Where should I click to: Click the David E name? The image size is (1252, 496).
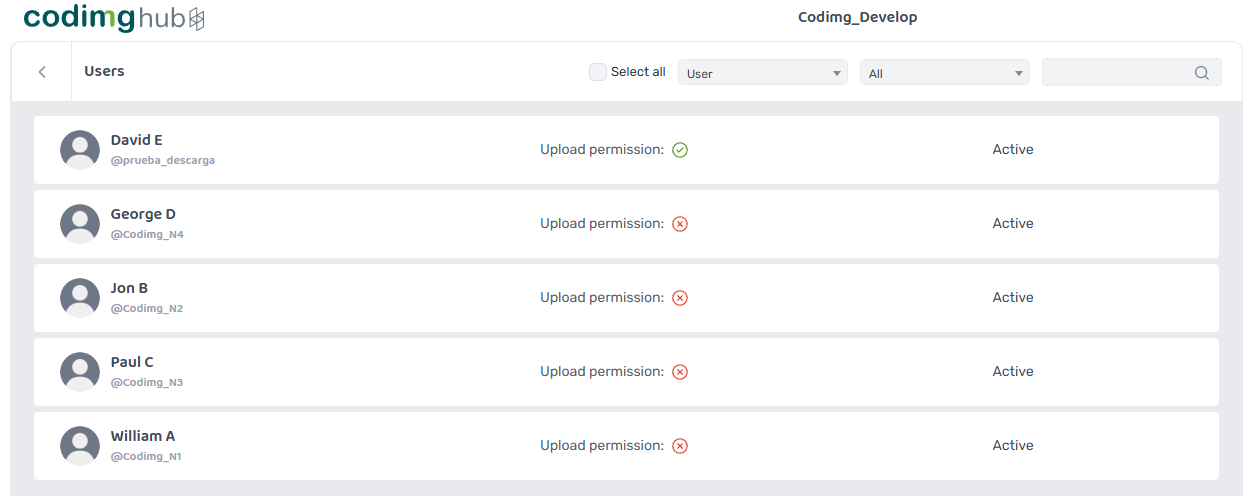coord(137,140)
